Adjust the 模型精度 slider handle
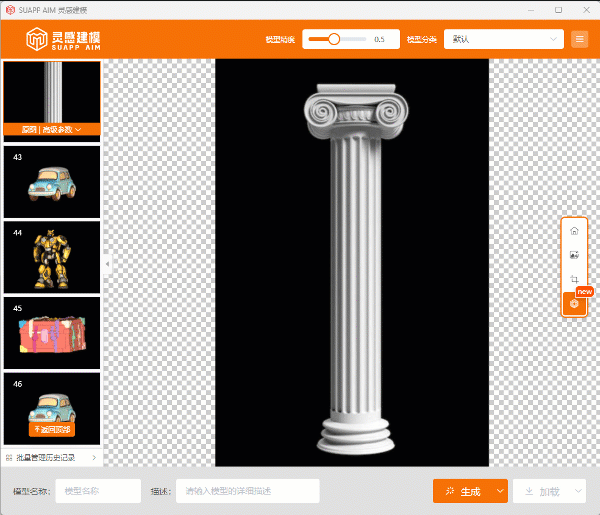600x515 pixels. pyautogui.click(x=333, y=39)
